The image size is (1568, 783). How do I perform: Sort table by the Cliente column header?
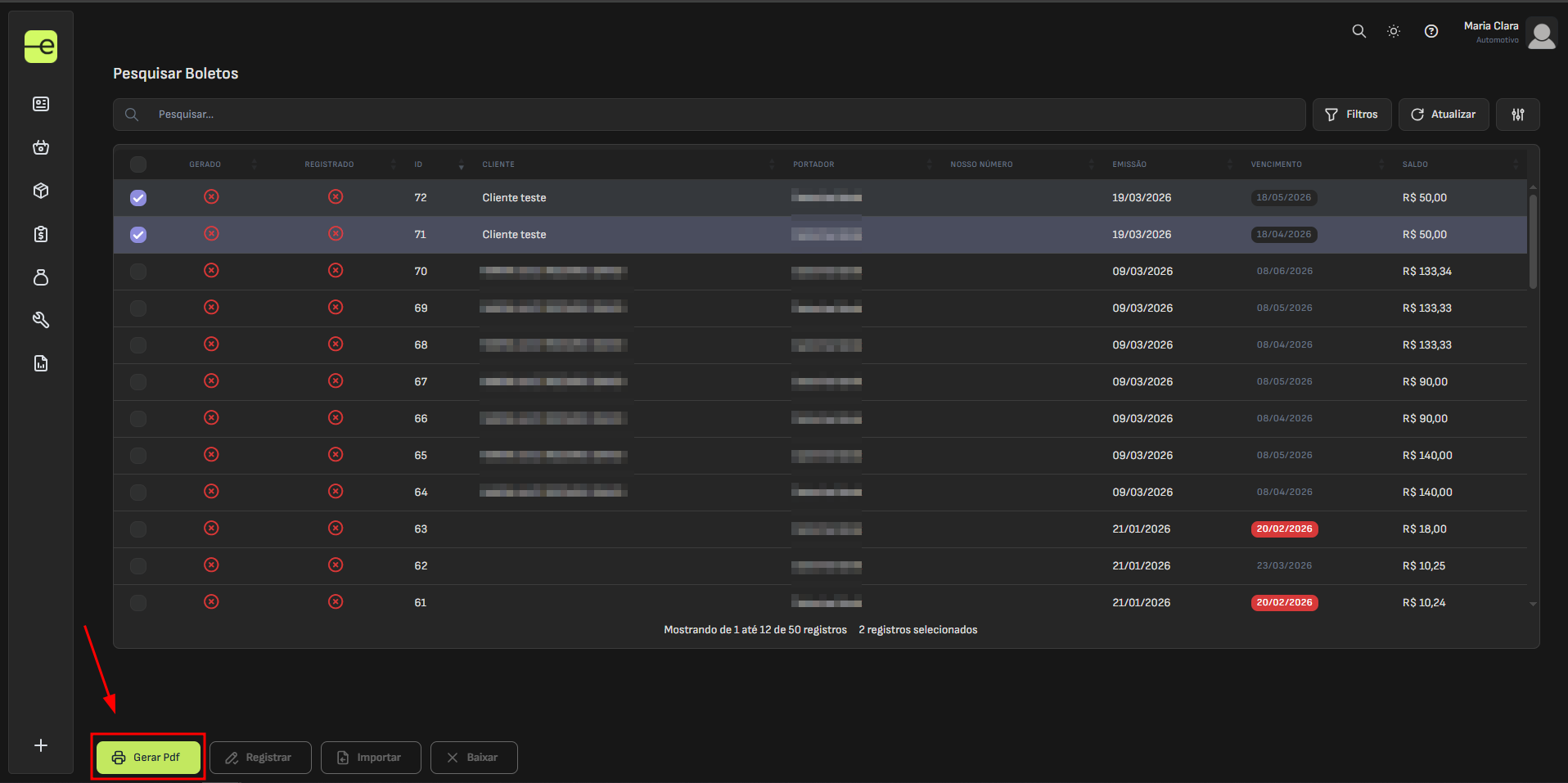coord(498,164)
